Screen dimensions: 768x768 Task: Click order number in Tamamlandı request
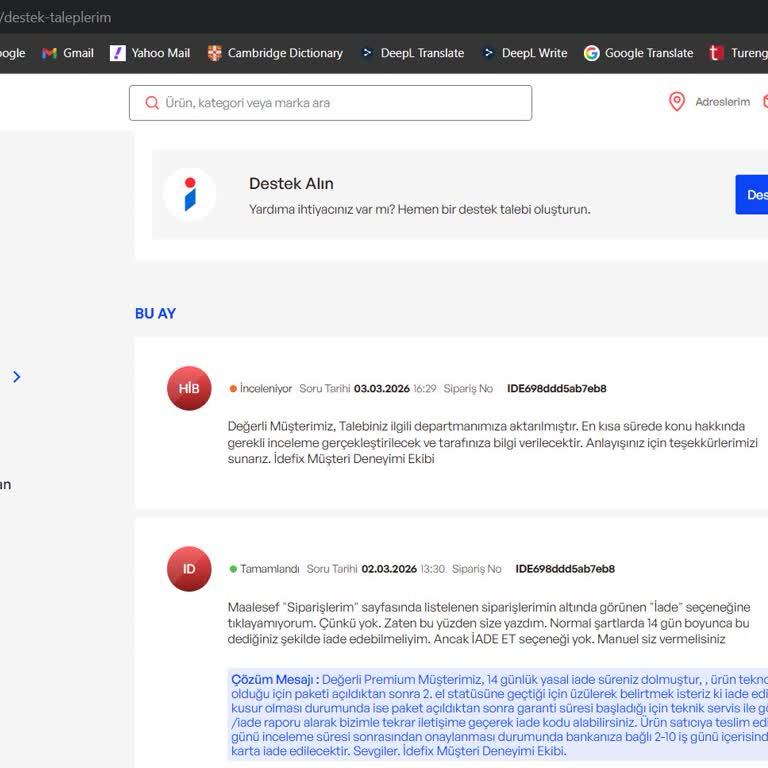pos(565,569)
